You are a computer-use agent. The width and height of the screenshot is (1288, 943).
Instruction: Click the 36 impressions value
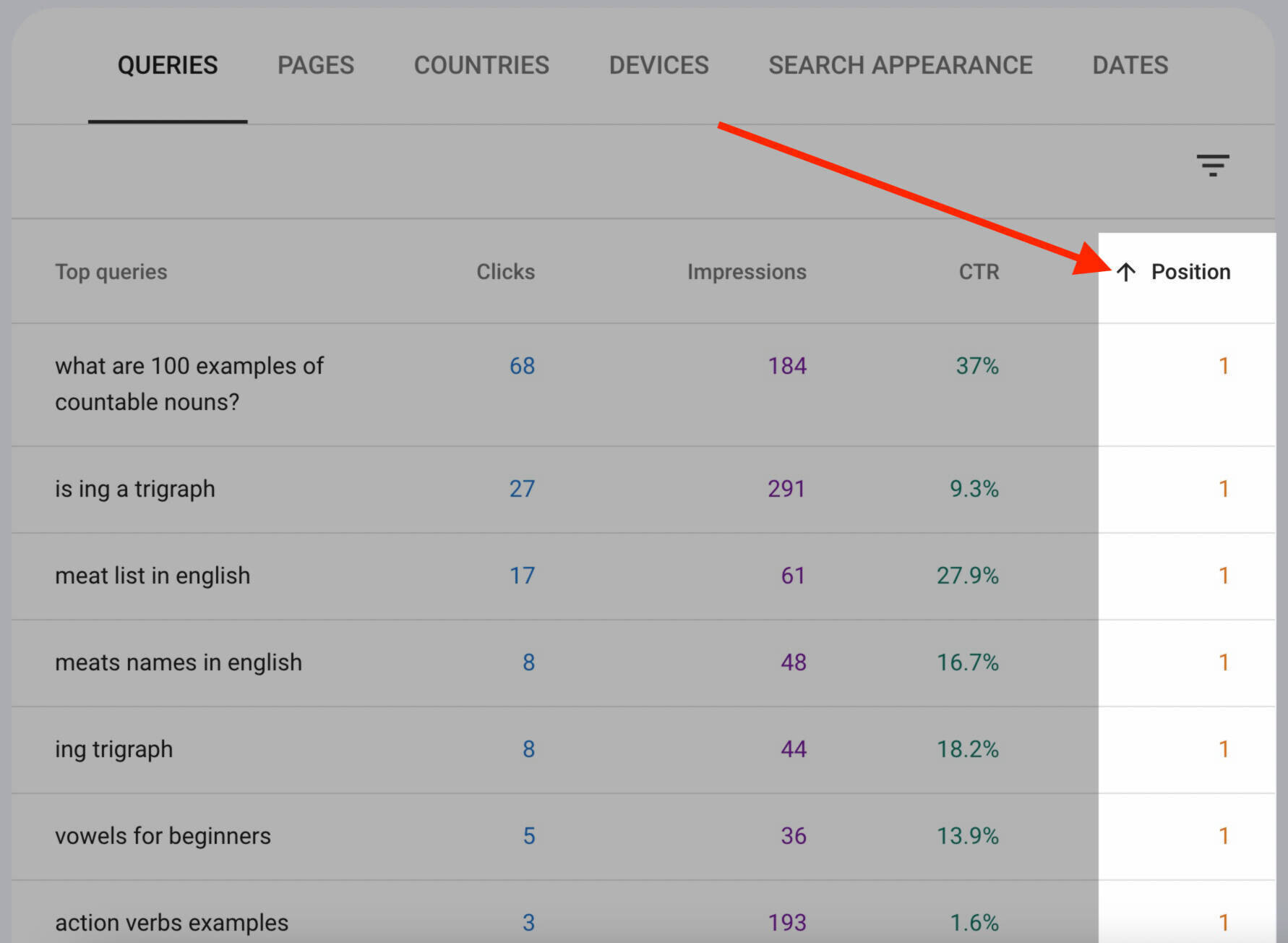(x=794, y=836)
